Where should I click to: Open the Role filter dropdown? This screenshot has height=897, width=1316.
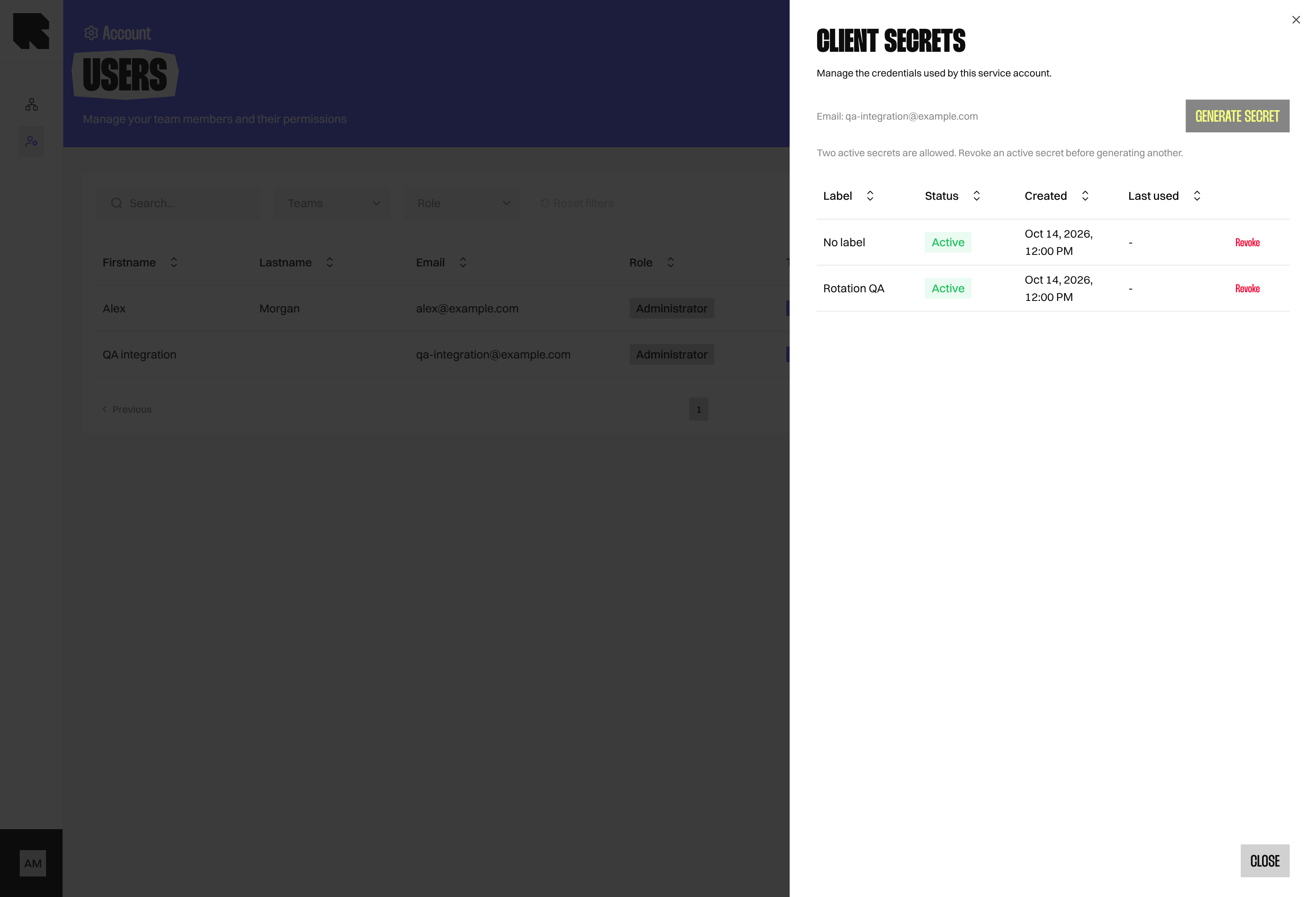tap(462, 203)
